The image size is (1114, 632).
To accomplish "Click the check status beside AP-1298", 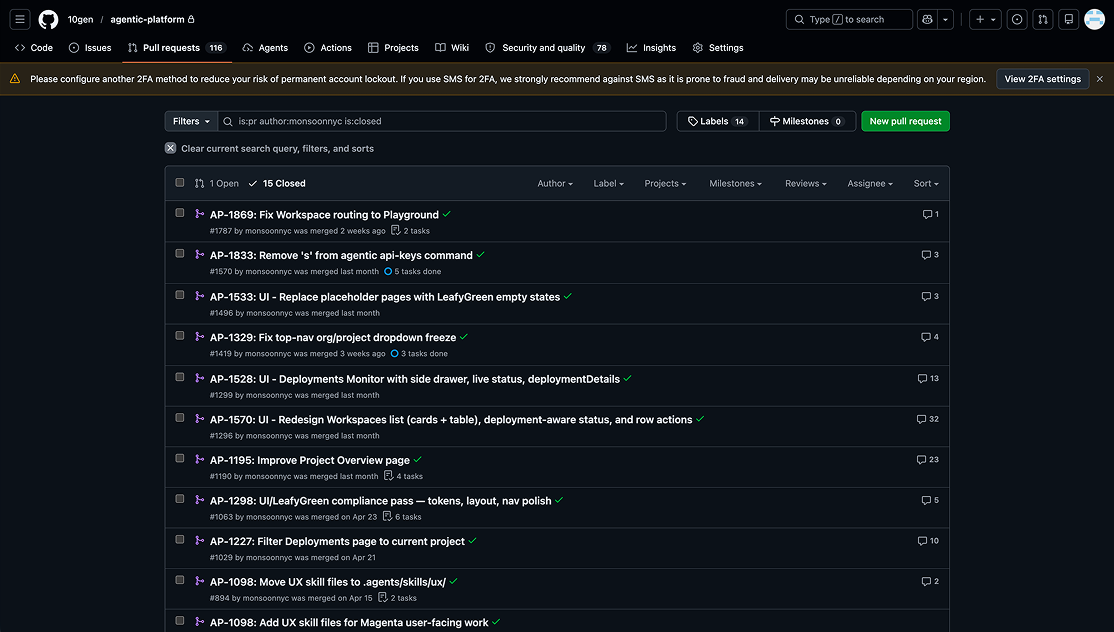I will coord(559,500).
